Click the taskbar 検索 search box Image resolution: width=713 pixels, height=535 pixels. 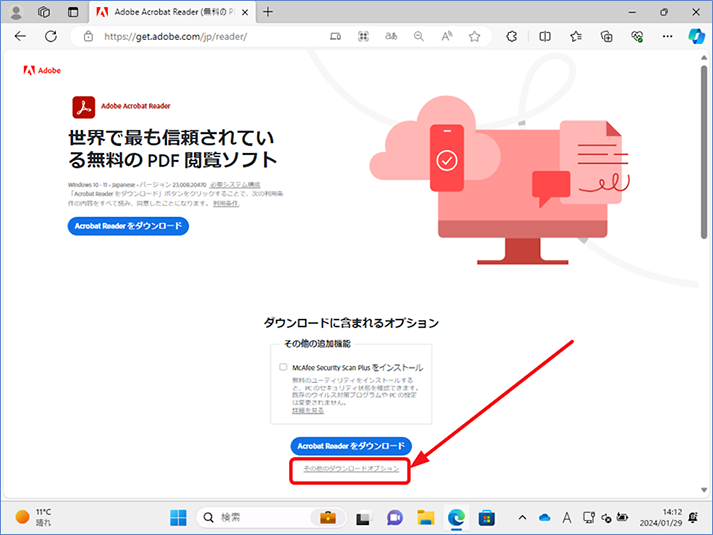pyautogui.click(x=271, y=517)
